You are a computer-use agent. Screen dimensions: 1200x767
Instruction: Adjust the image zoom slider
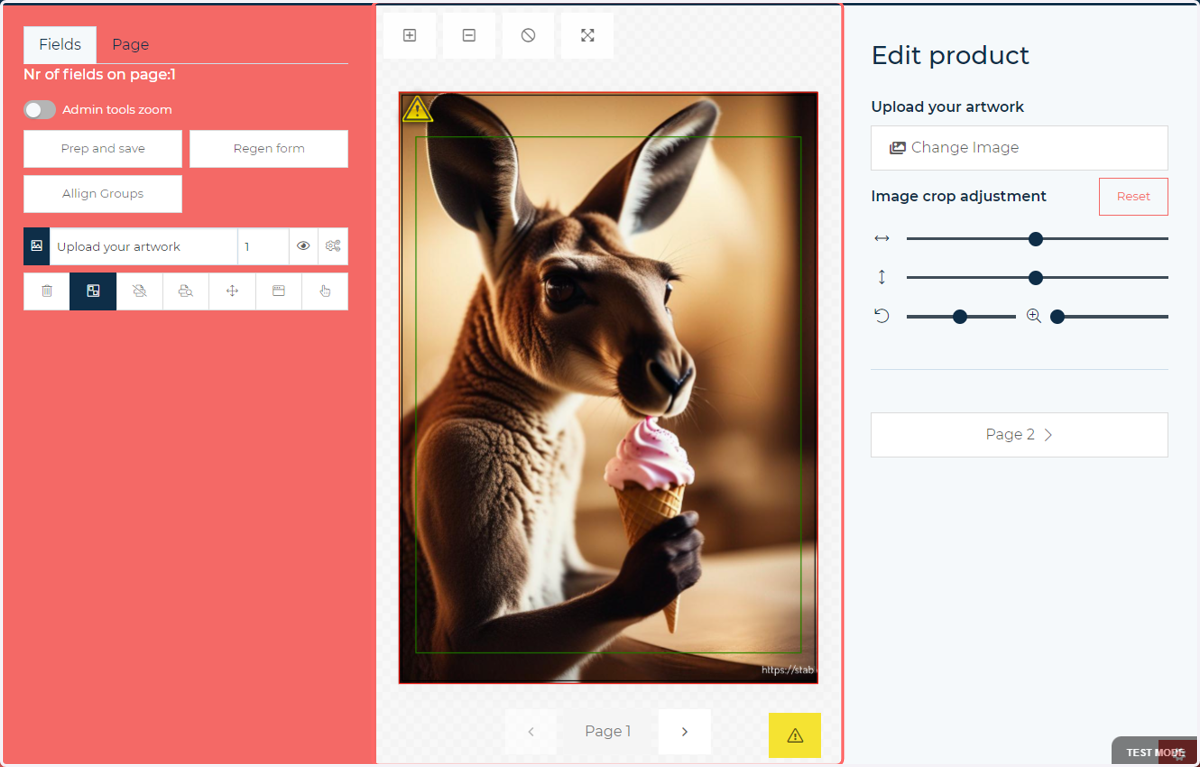pos(1109,317)
